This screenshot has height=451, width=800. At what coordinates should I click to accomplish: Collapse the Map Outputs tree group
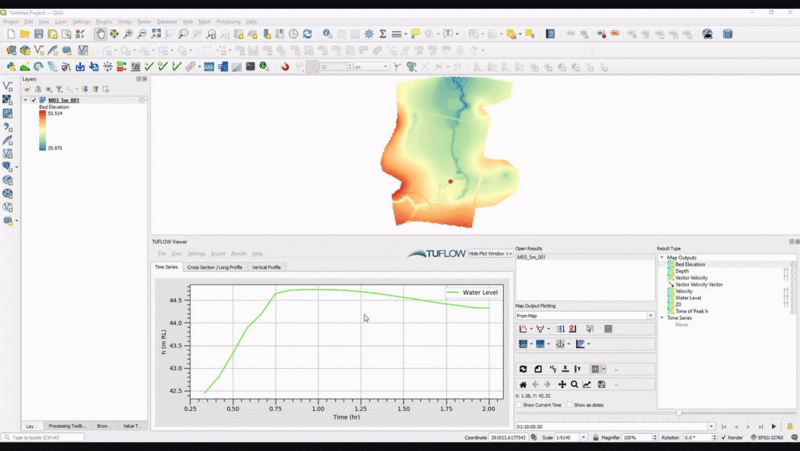(x=662, y=258)
